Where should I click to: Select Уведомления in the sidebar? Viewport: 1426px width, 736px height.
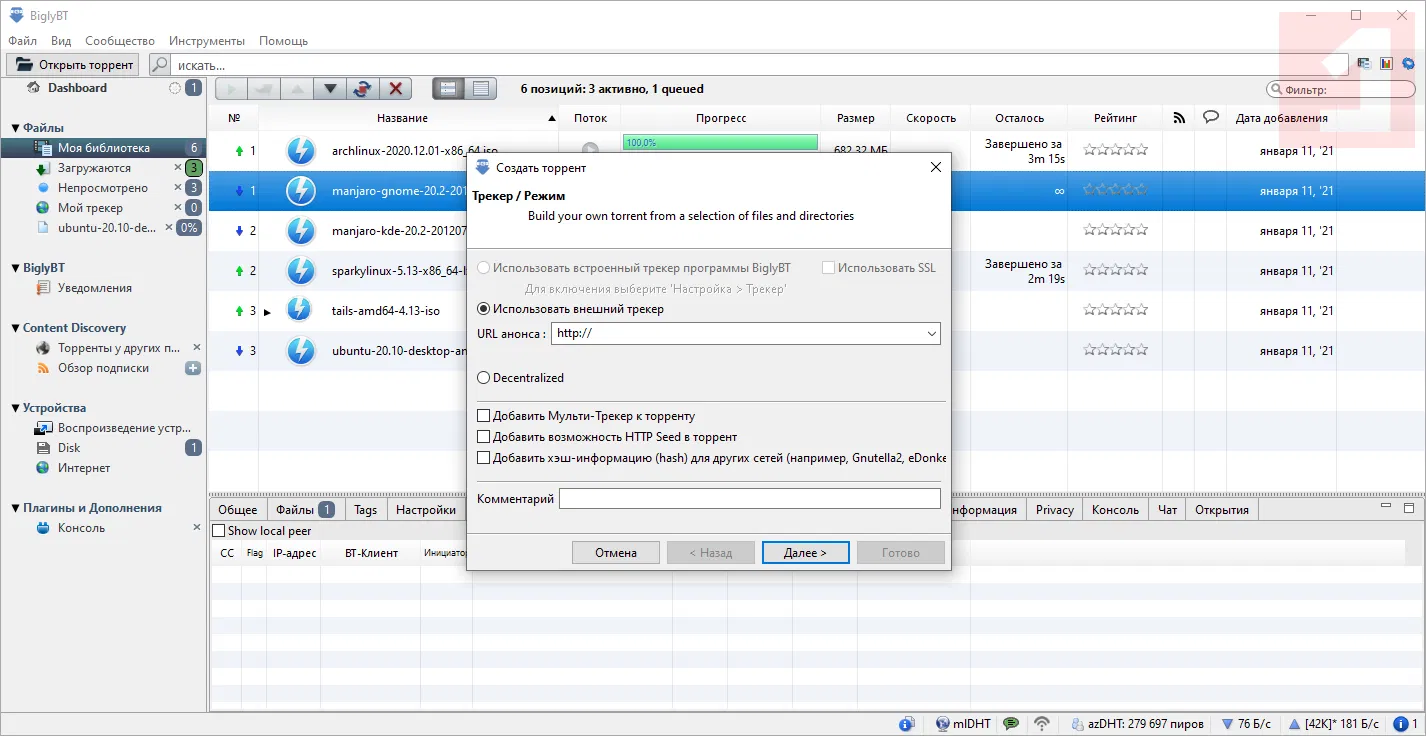point(95,288)
